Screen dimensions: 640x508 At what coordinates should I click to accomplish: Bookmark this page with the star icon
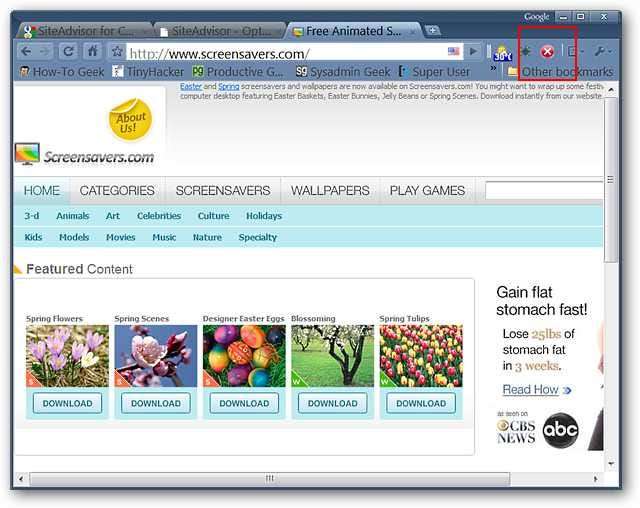[x=117, y=51]
